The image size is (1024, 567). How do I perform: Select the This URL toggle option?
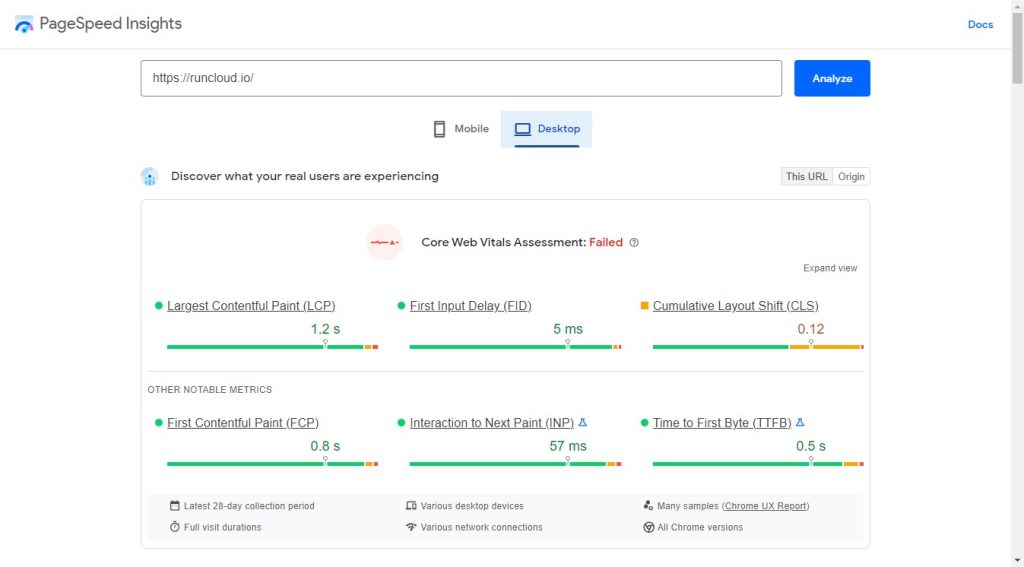coord(807,176)
